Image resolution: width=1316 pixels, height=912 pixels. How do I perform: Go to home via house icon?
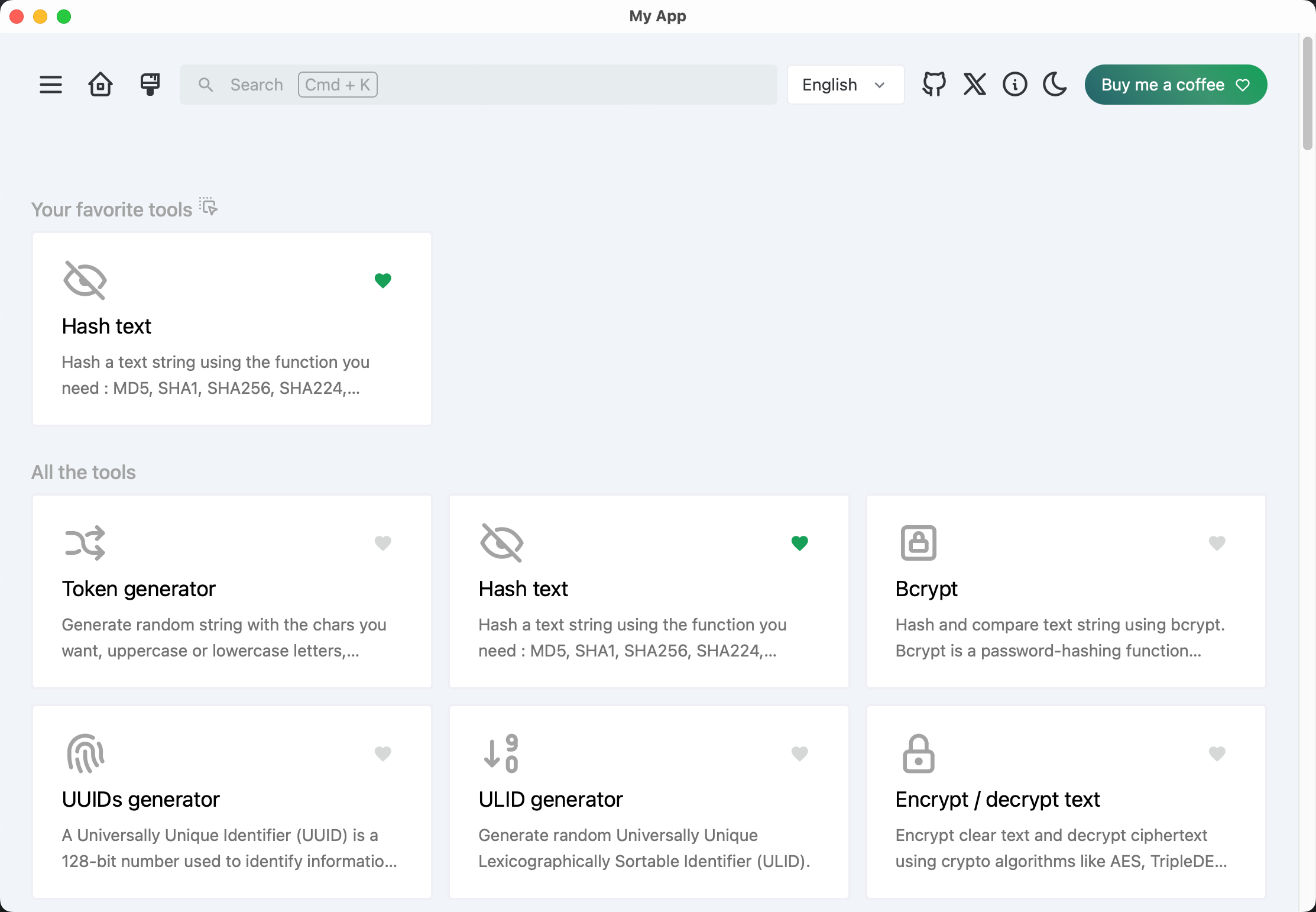(101, 85)
